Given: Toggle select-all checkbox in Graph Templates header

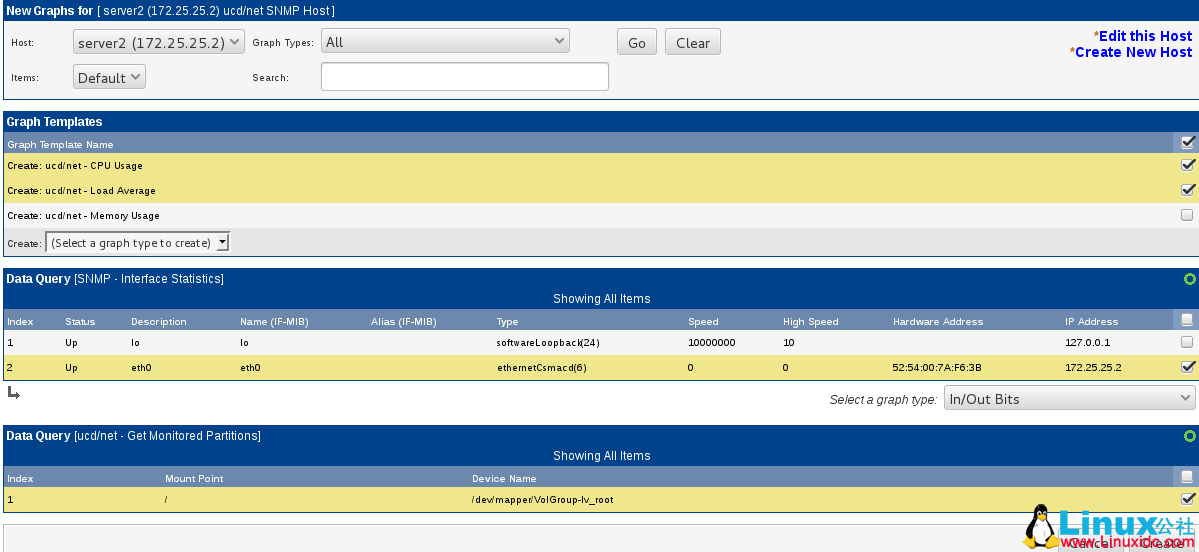Looking at the screenshot, I should (1187, 143).
